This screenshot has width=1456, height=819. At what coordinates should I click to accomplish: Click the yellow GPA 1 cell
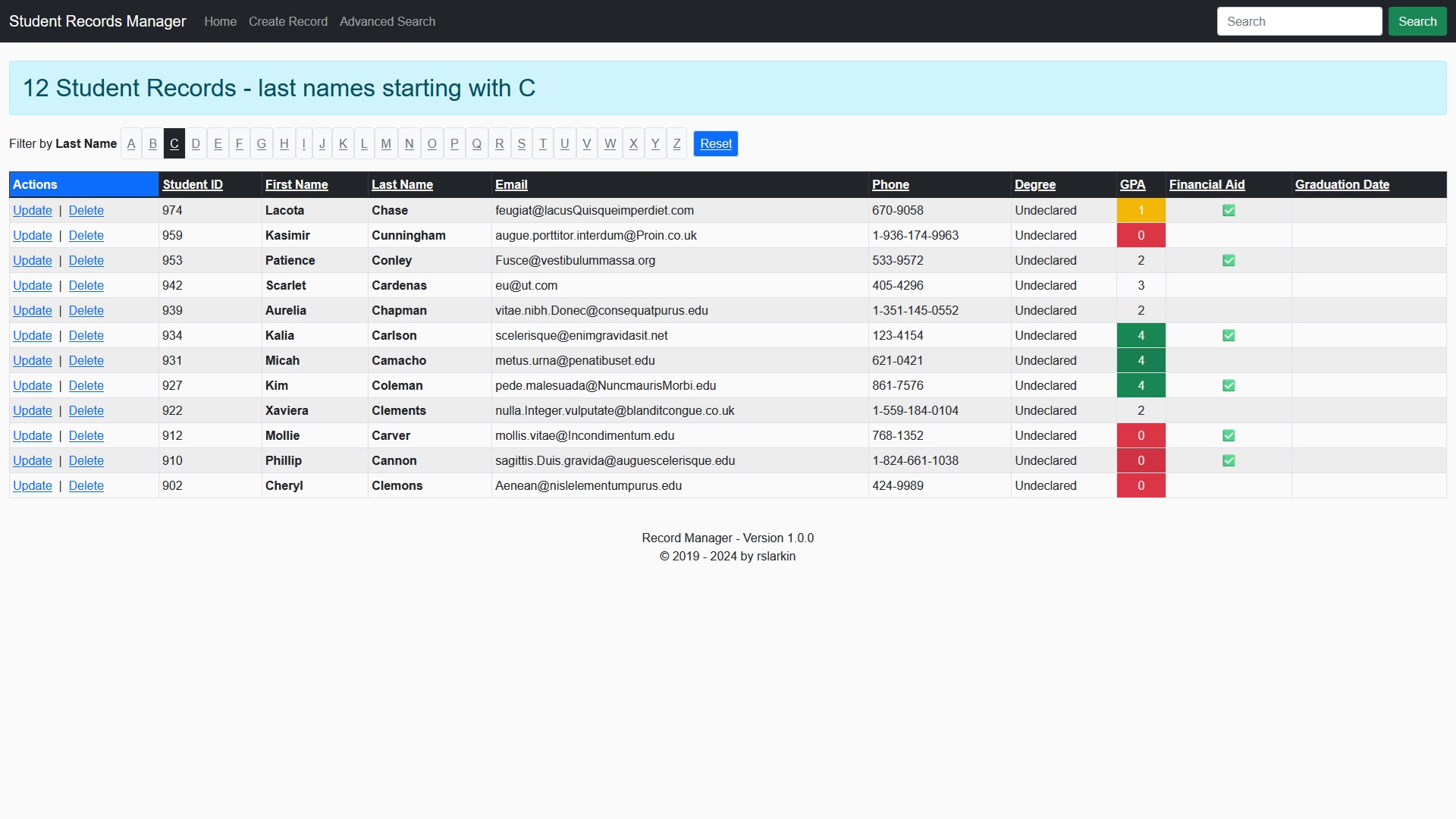click(x=1141, y=211)
